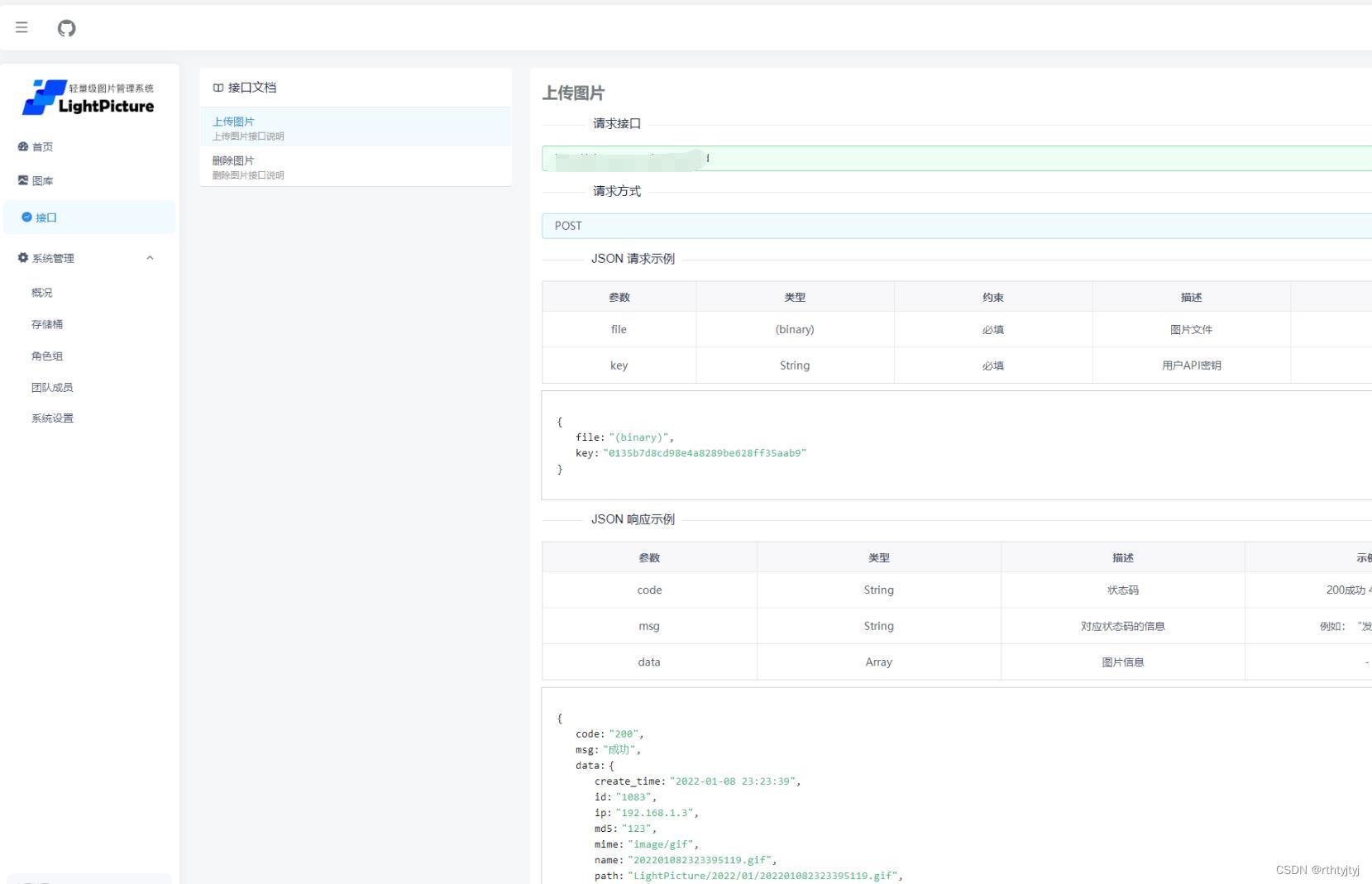Click the hamburger menu icon
Screen dimensions: 1372x884
tap(22, 27)
